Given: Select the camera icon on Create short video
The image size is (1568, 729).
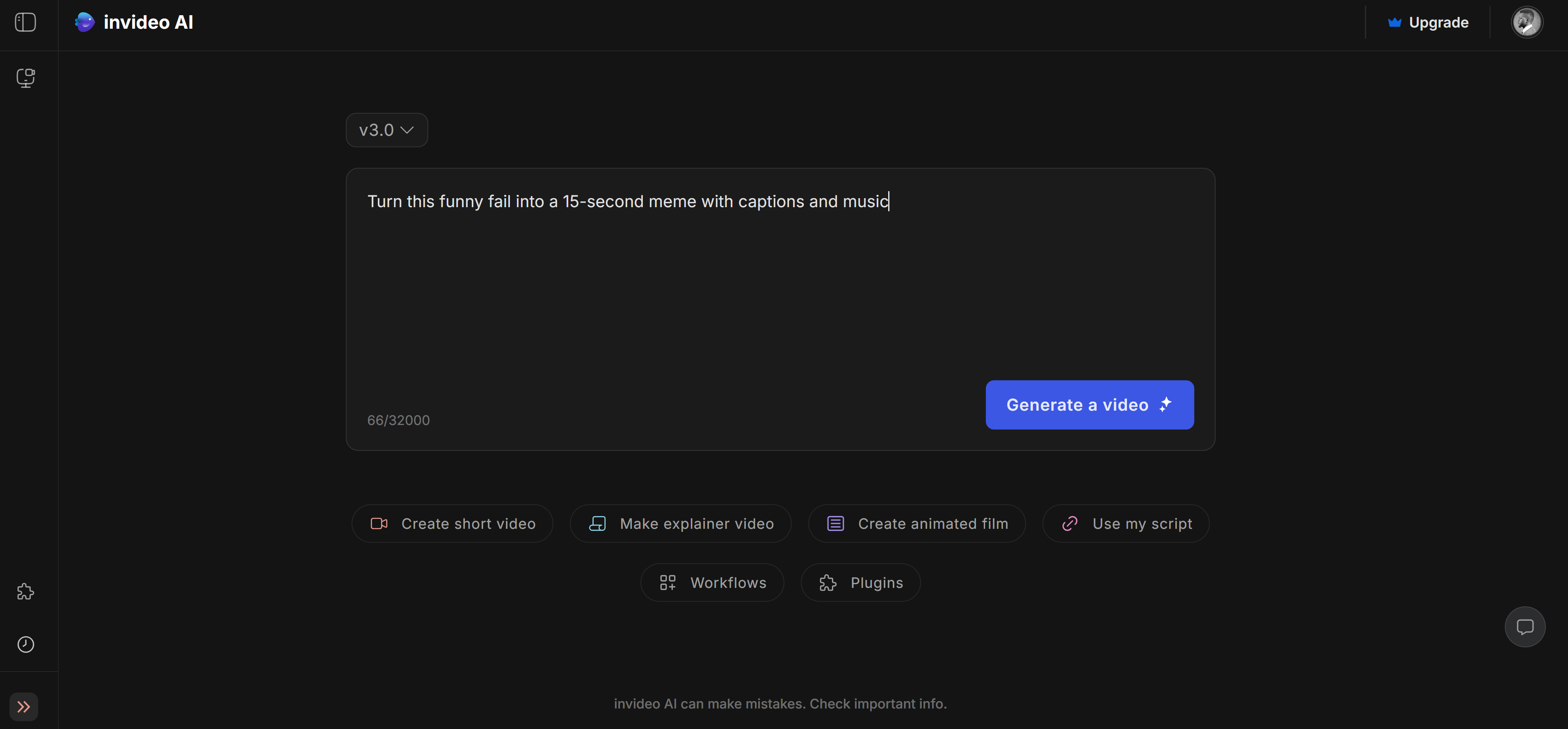Looking at the screenshot, I should (x=379, y=523).
